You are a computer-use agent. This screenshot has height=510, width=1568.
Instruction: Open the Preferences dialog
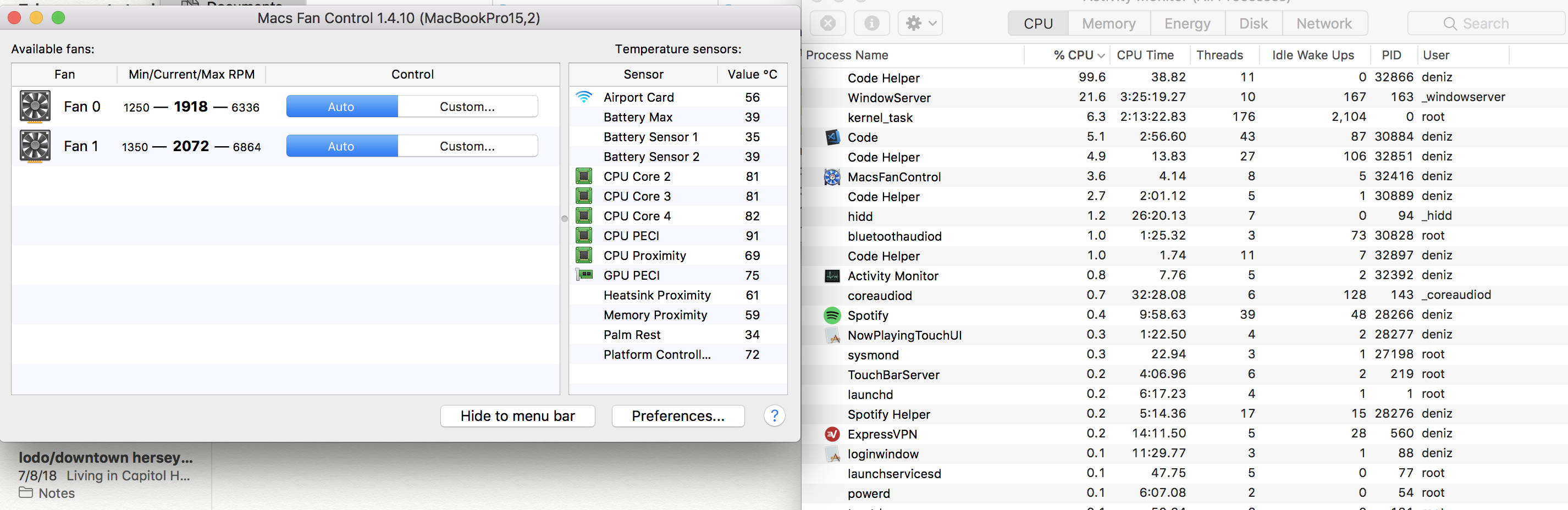[x=678, y=415]
